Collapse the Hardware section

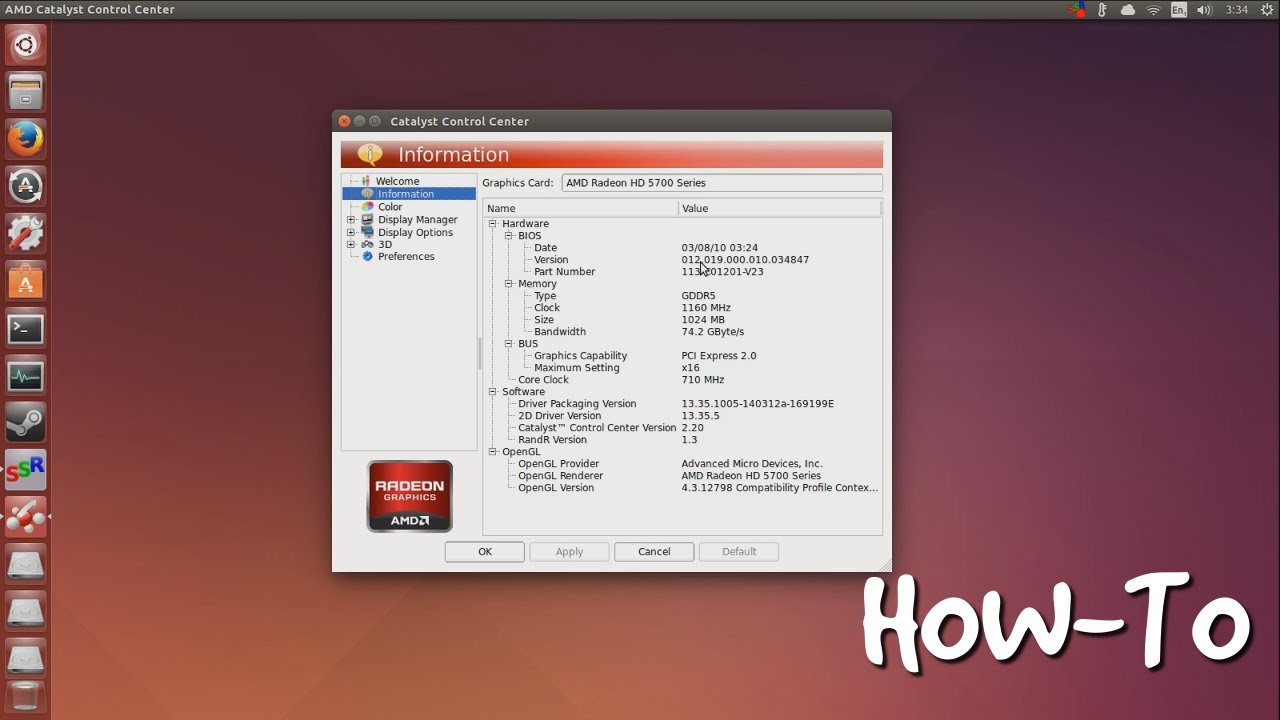[493, 224]
